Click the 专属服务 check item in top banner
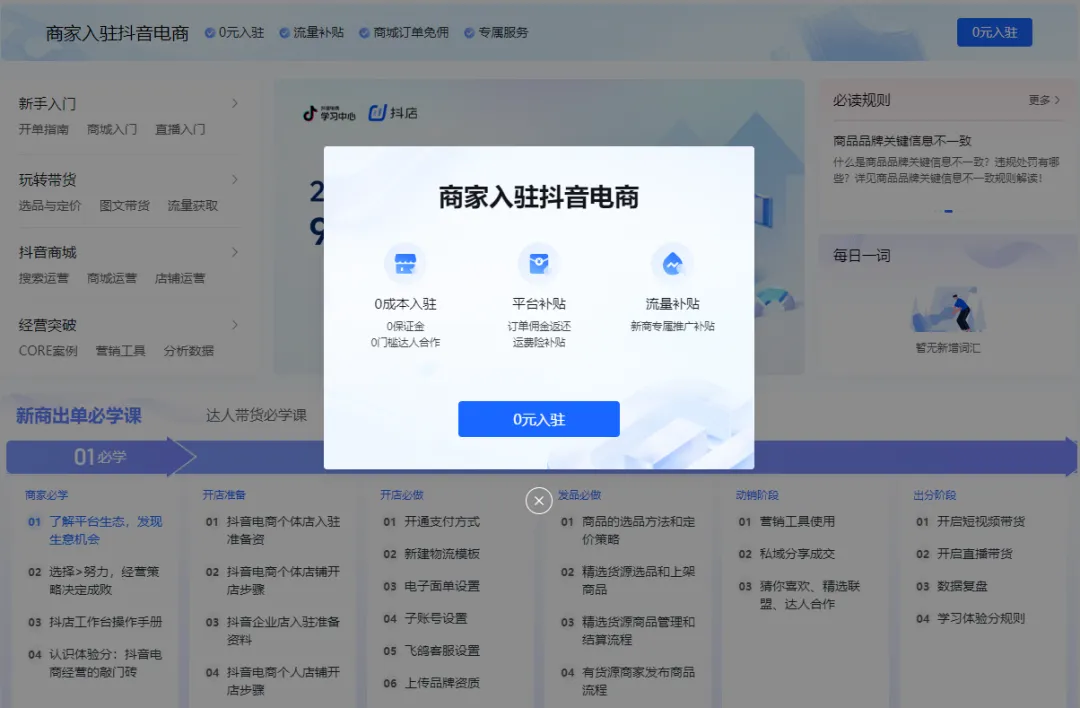 496,32
